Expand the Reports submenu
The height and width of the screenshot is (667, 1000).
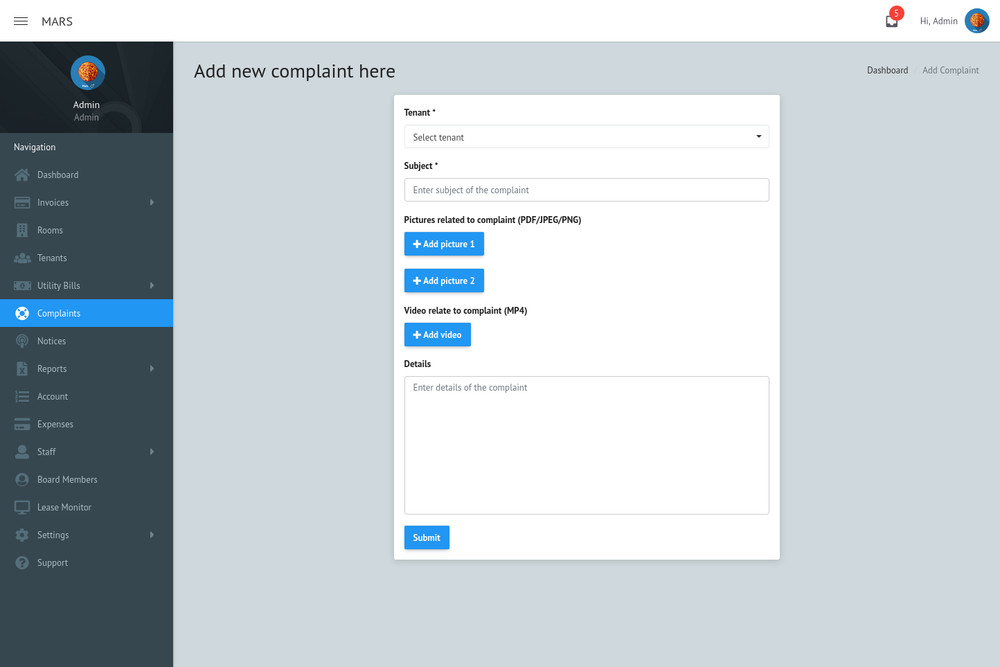point(151,368)
